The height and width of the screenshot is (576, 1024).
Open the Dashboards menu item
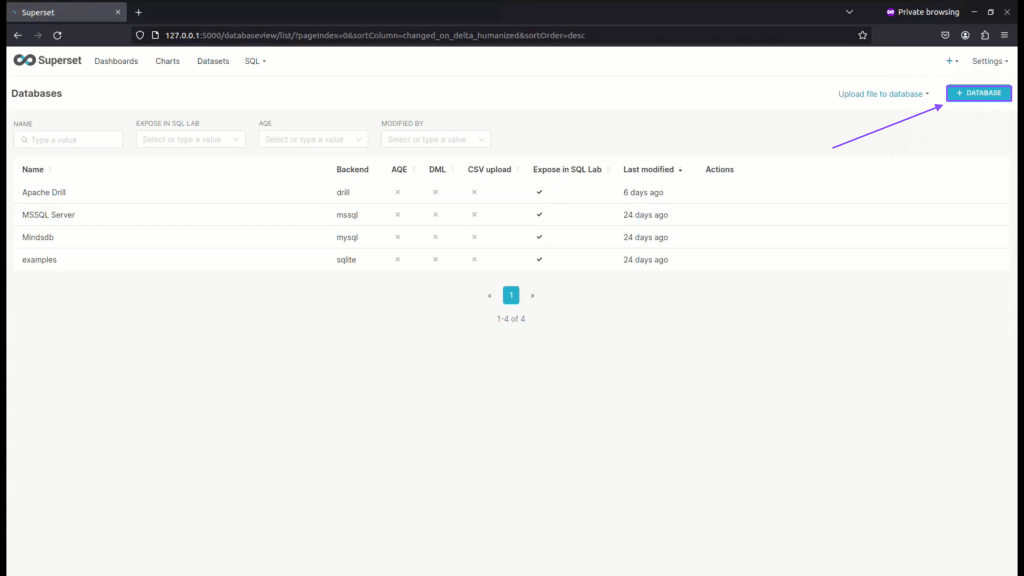click(116, 61)
